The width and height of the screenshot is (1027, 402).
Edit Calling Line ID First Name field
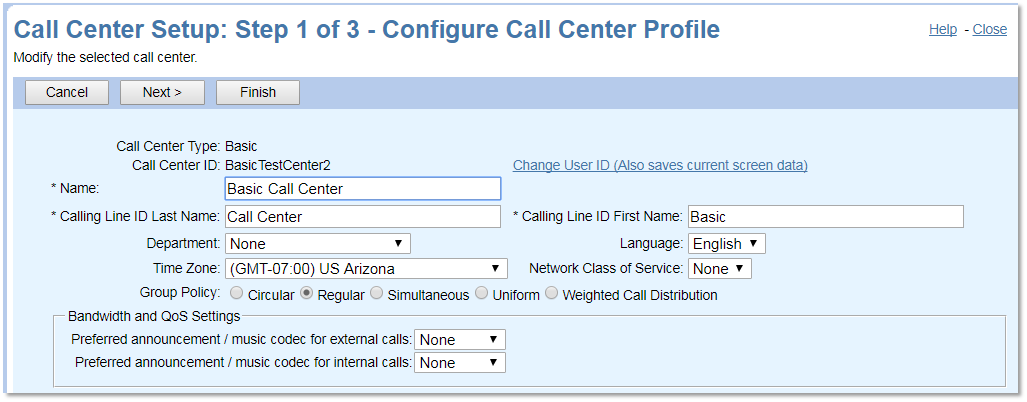click(x=825, y=216)
